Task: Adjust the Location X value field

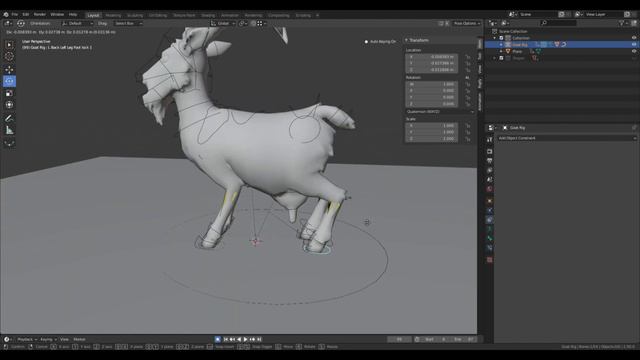Action: (x=431, y=57)
